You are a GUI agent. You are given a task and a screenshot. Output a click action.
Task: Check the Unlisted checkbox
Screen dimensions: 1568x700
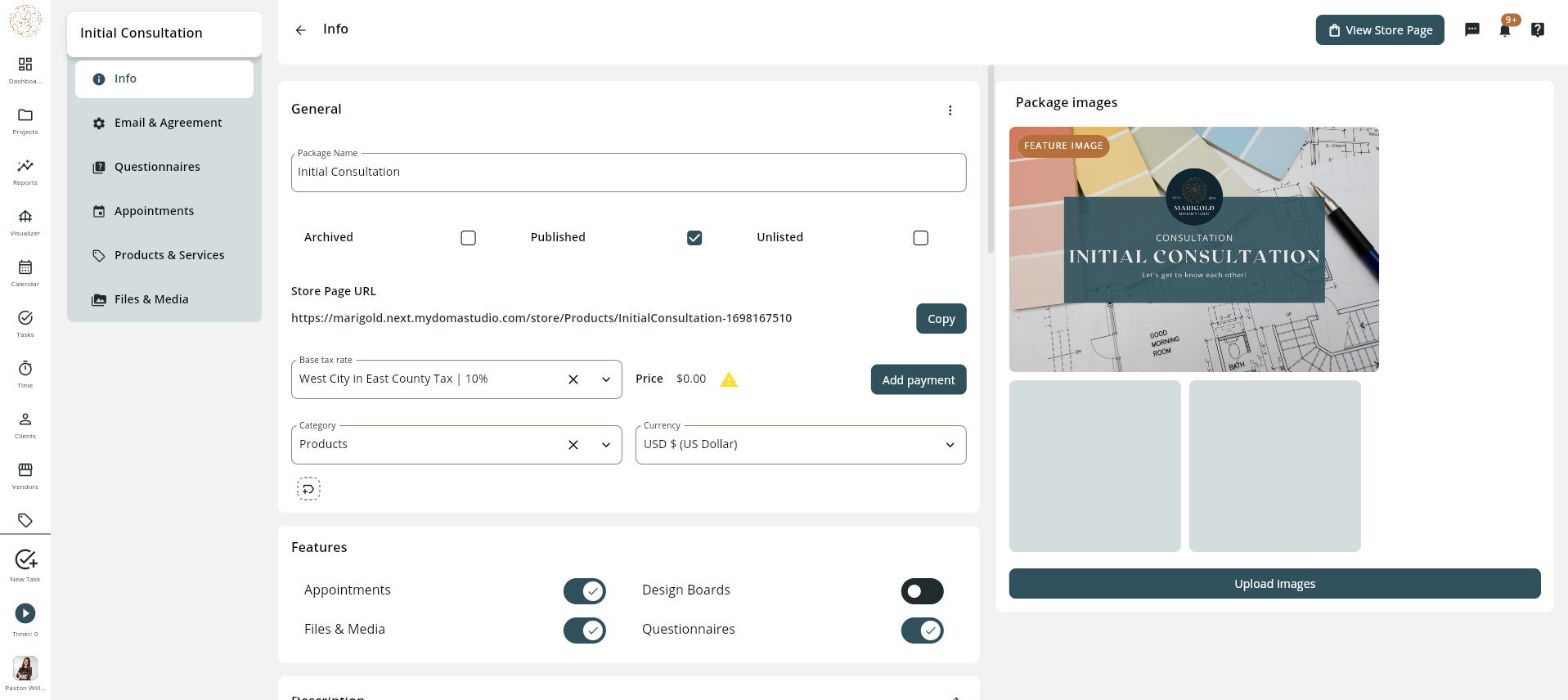click(921, 238)
